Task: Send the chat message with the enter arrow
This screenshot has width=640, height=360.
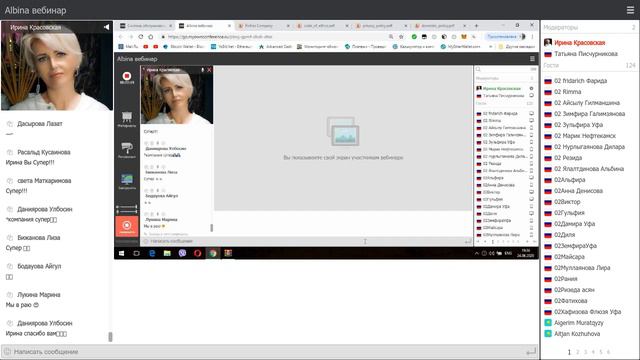Action: click(531, 351)
